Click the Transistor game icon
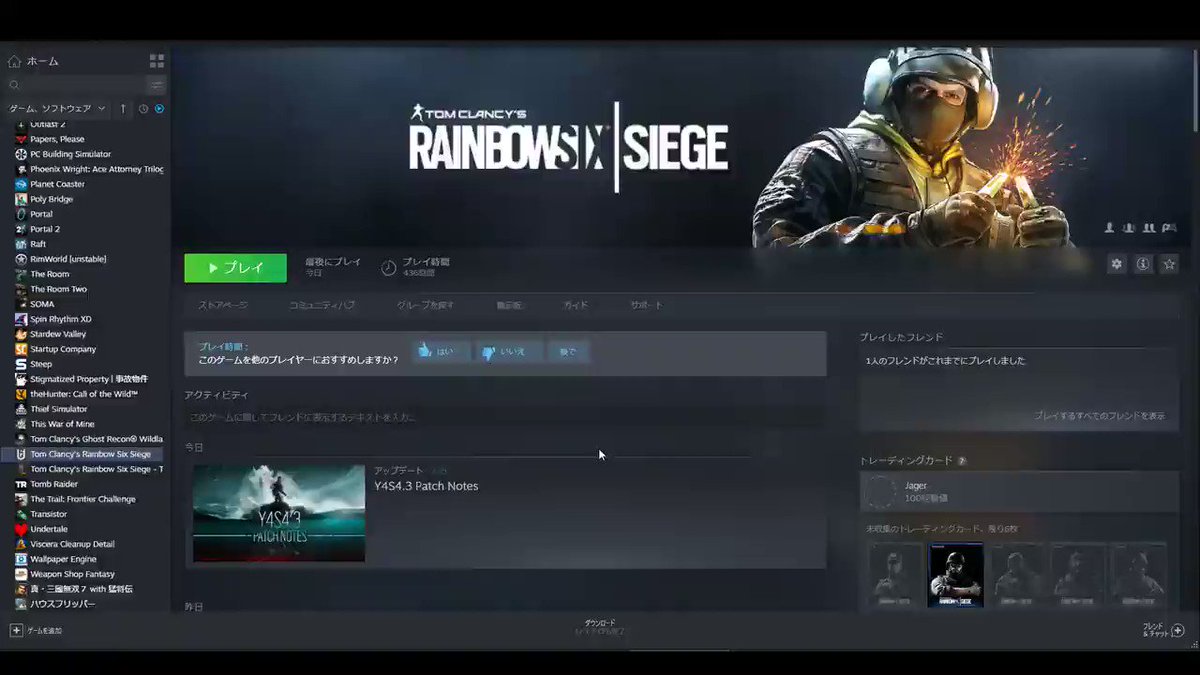Viewport: 1200px width, 675px height. [21, 514]
